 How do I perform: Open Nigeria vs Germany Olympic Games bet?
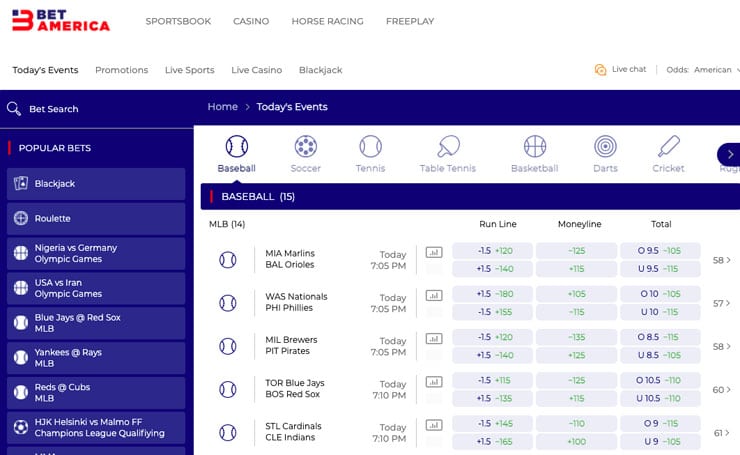pyautogui.click(x=96, y=253)
